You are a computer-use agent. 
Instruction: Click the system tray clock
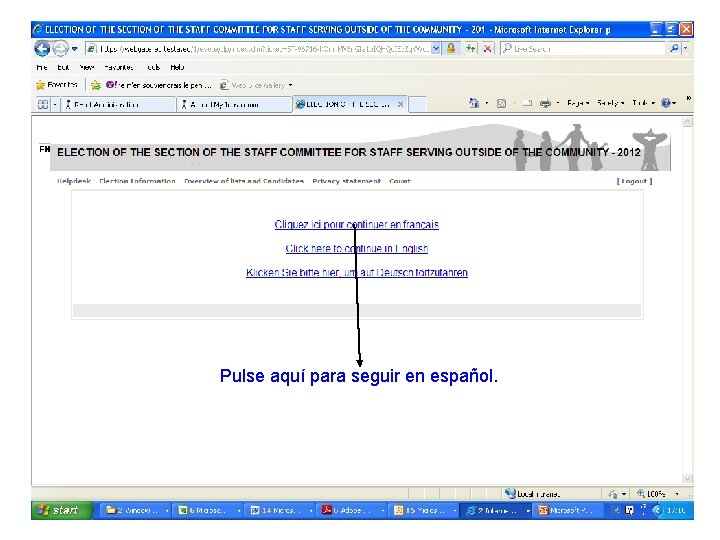676,510
